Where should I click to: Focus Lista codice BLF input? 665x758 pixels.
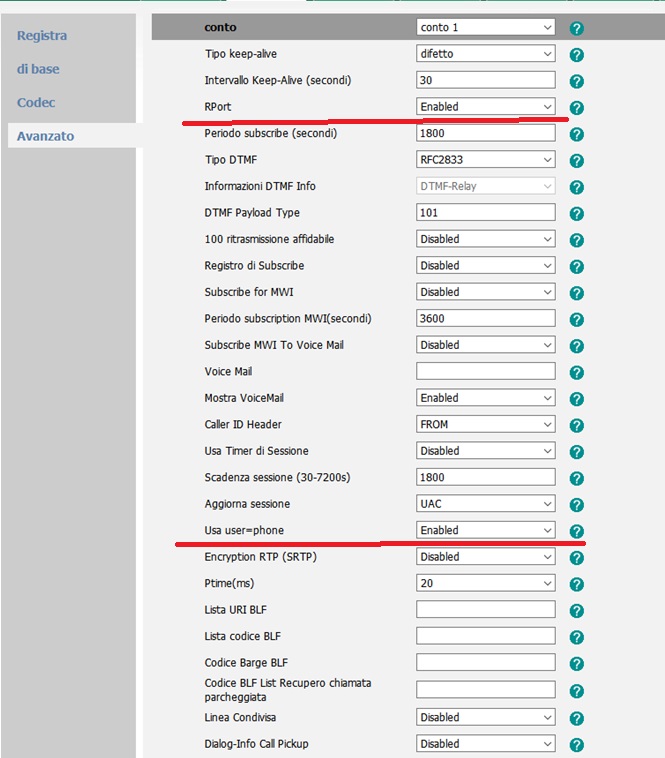click(486, 636)
